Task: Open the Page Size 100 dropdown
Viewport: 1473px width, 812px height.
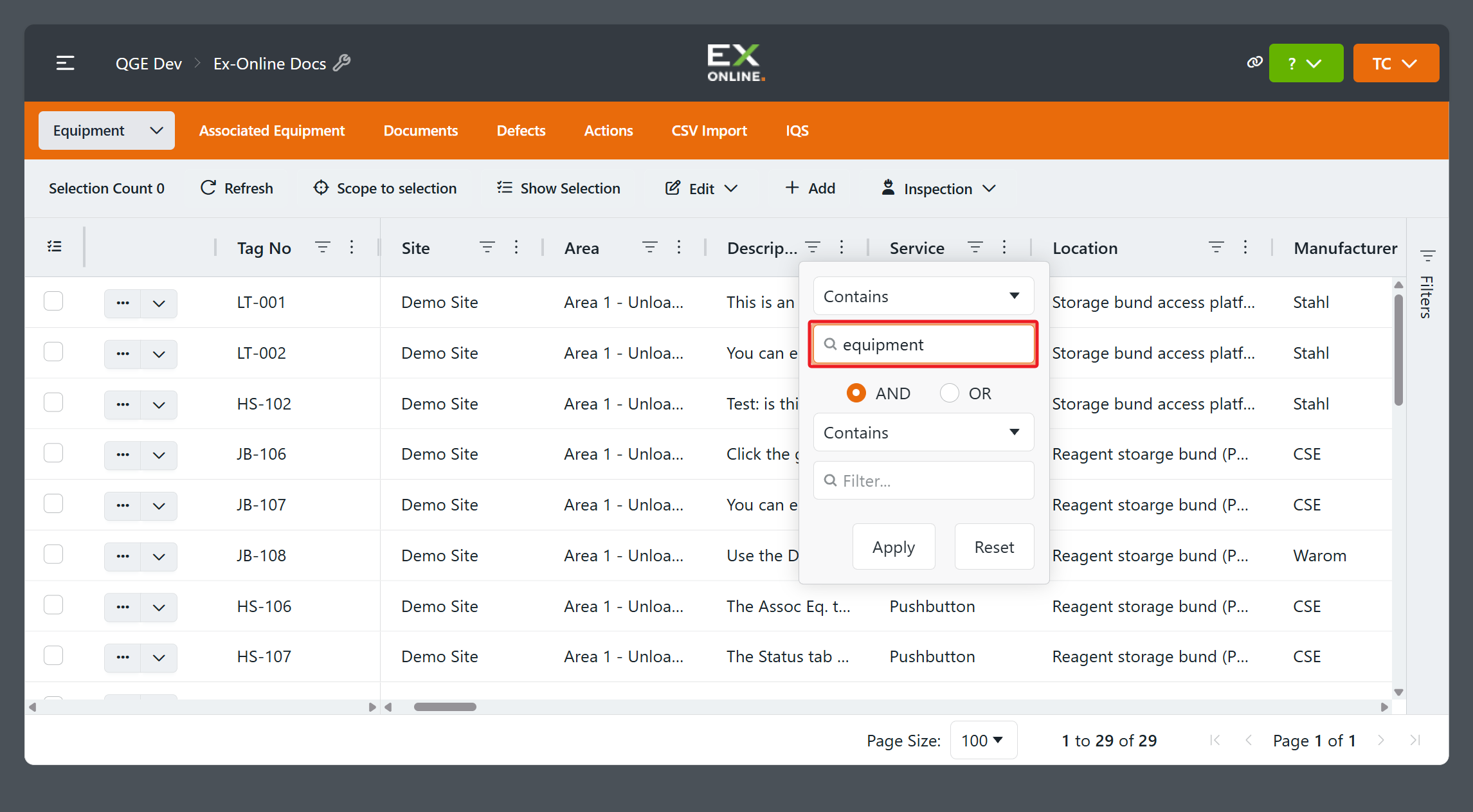Action: (983, 740)
